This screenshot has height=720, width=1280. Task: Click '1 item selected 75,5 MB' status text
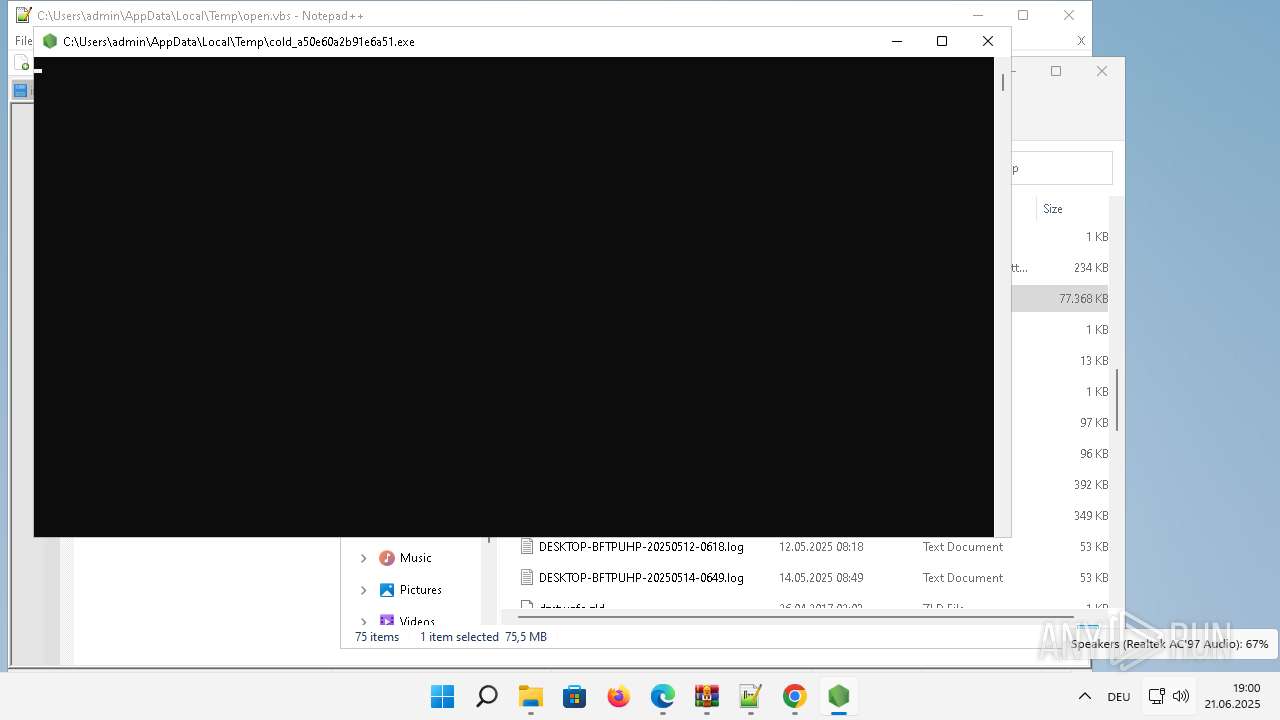[483, 637]
